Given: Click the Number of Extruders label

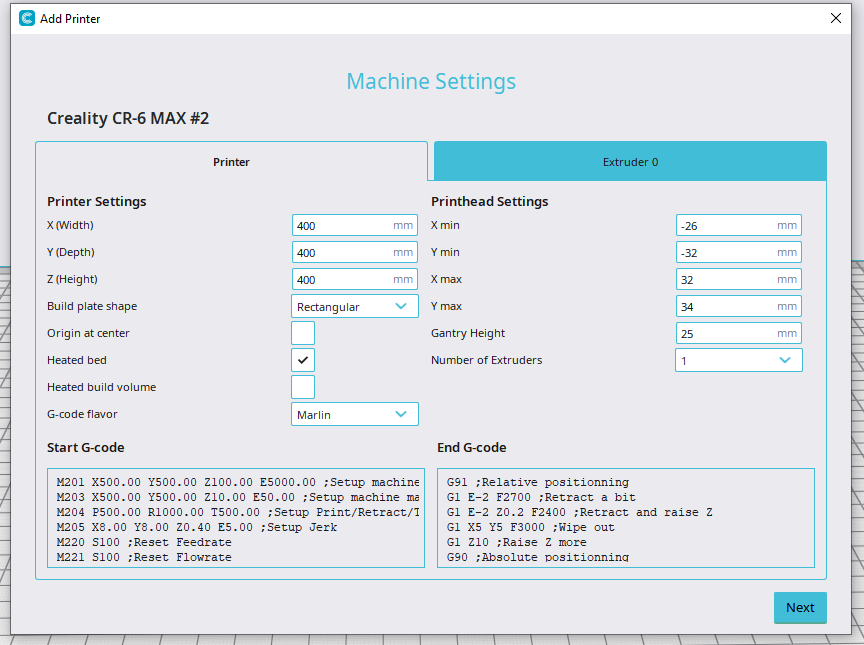Looking at the screenshot, I should [487, 360].
